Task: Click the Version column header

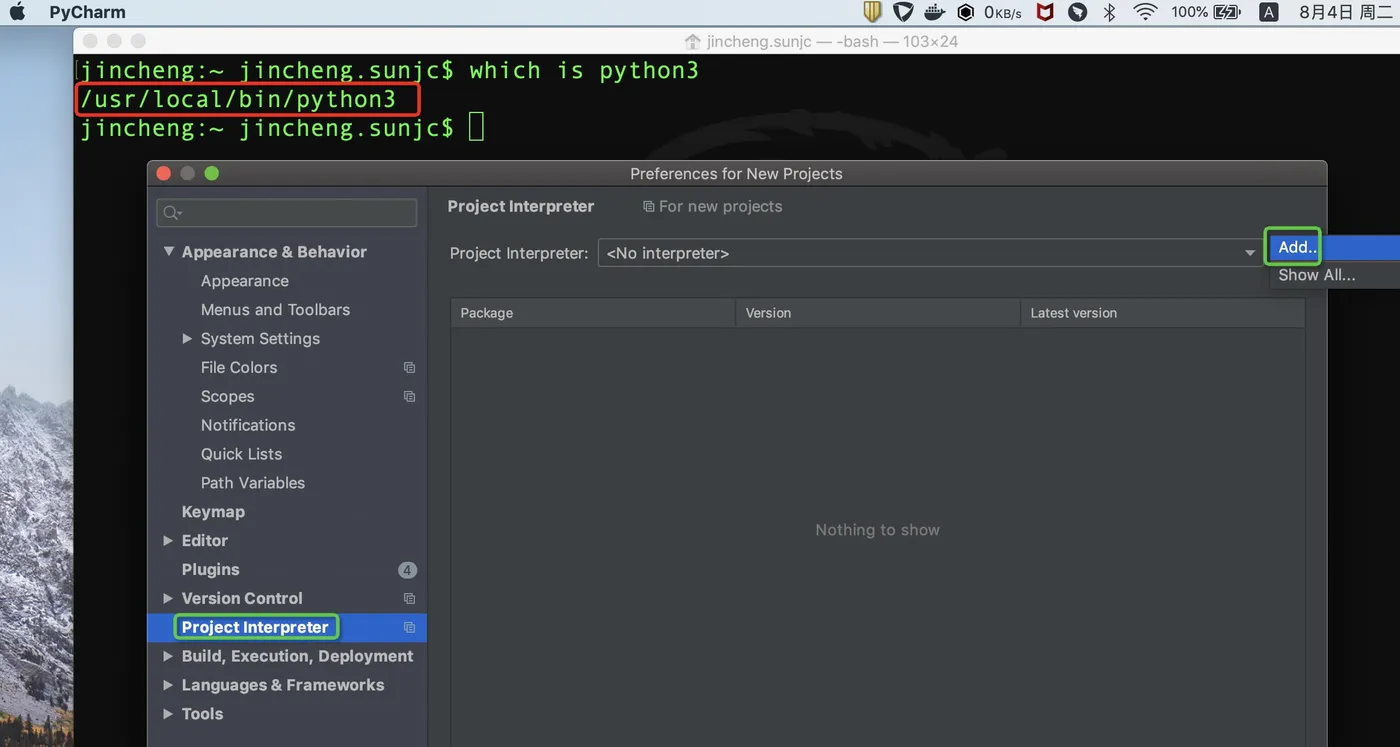Action: 878,313
